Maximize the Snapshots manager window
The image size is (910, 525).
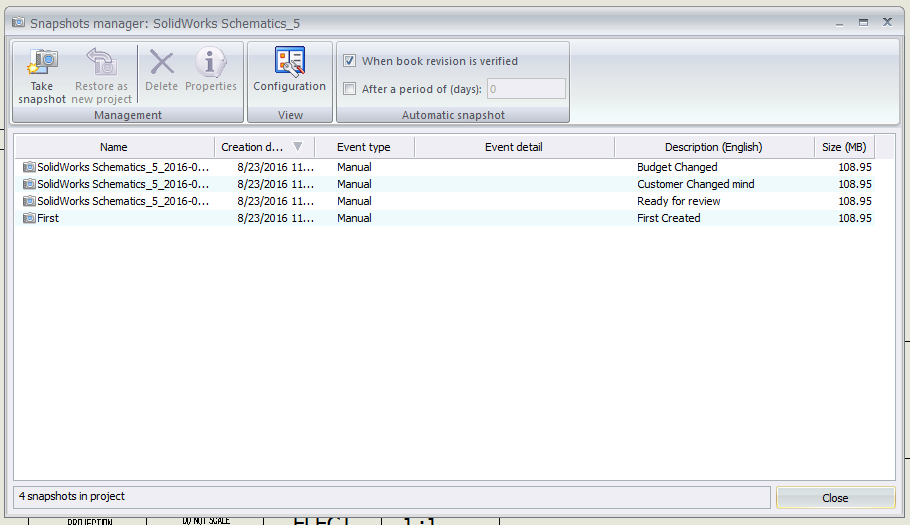(864, 22)
